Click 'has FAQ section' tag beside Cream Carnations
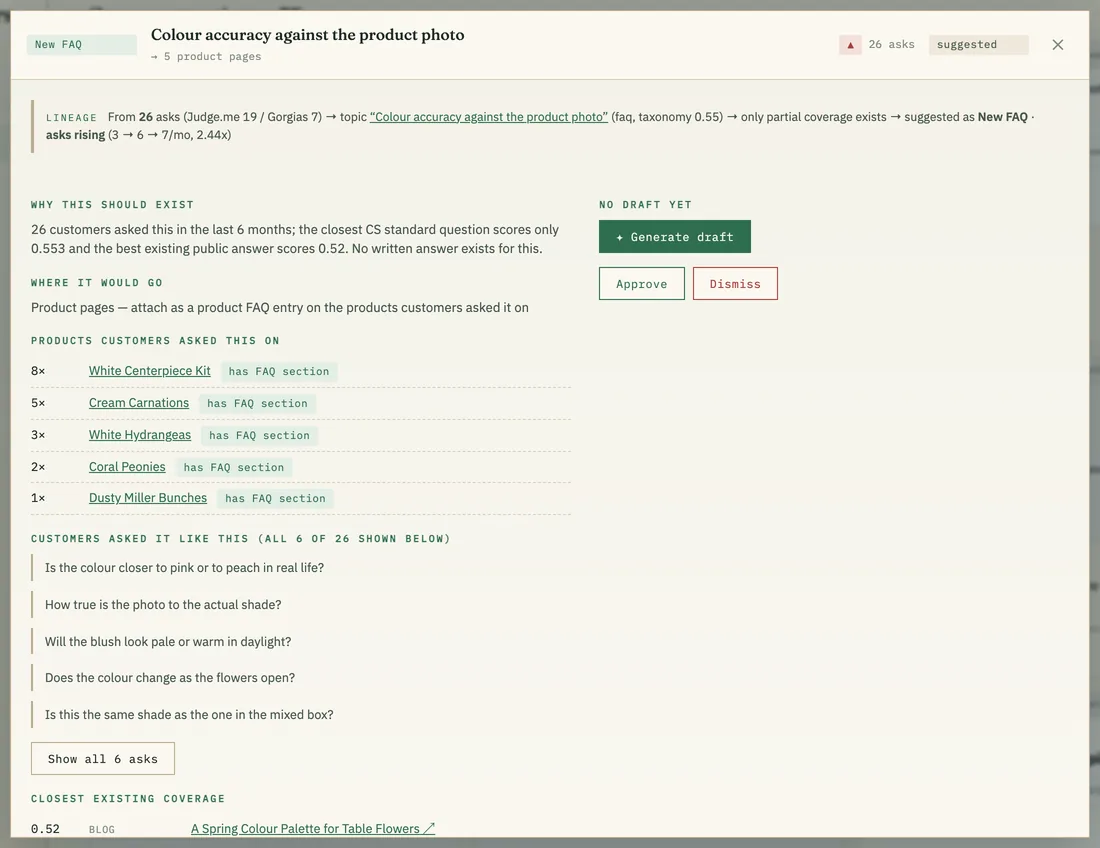Image resolution: width=1100 pixels, height=848 pixels. (257, 403)
